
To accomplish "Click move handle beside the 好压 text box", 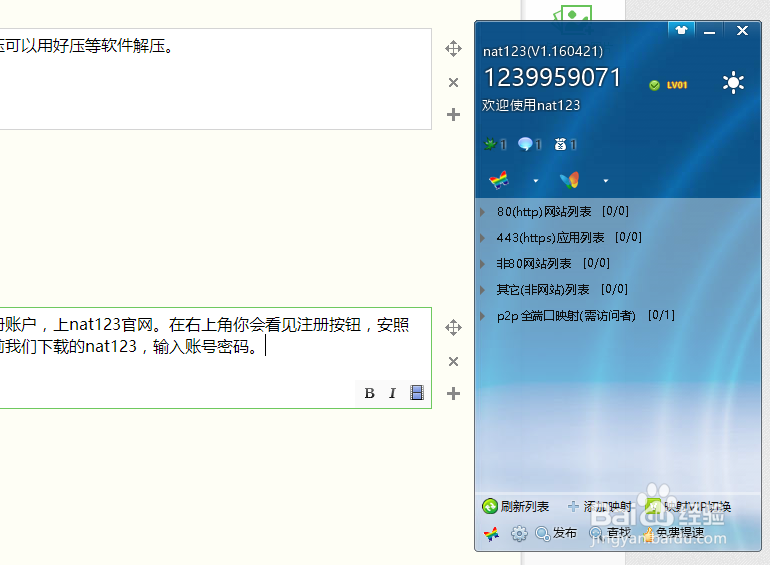I will coord(453,49).
